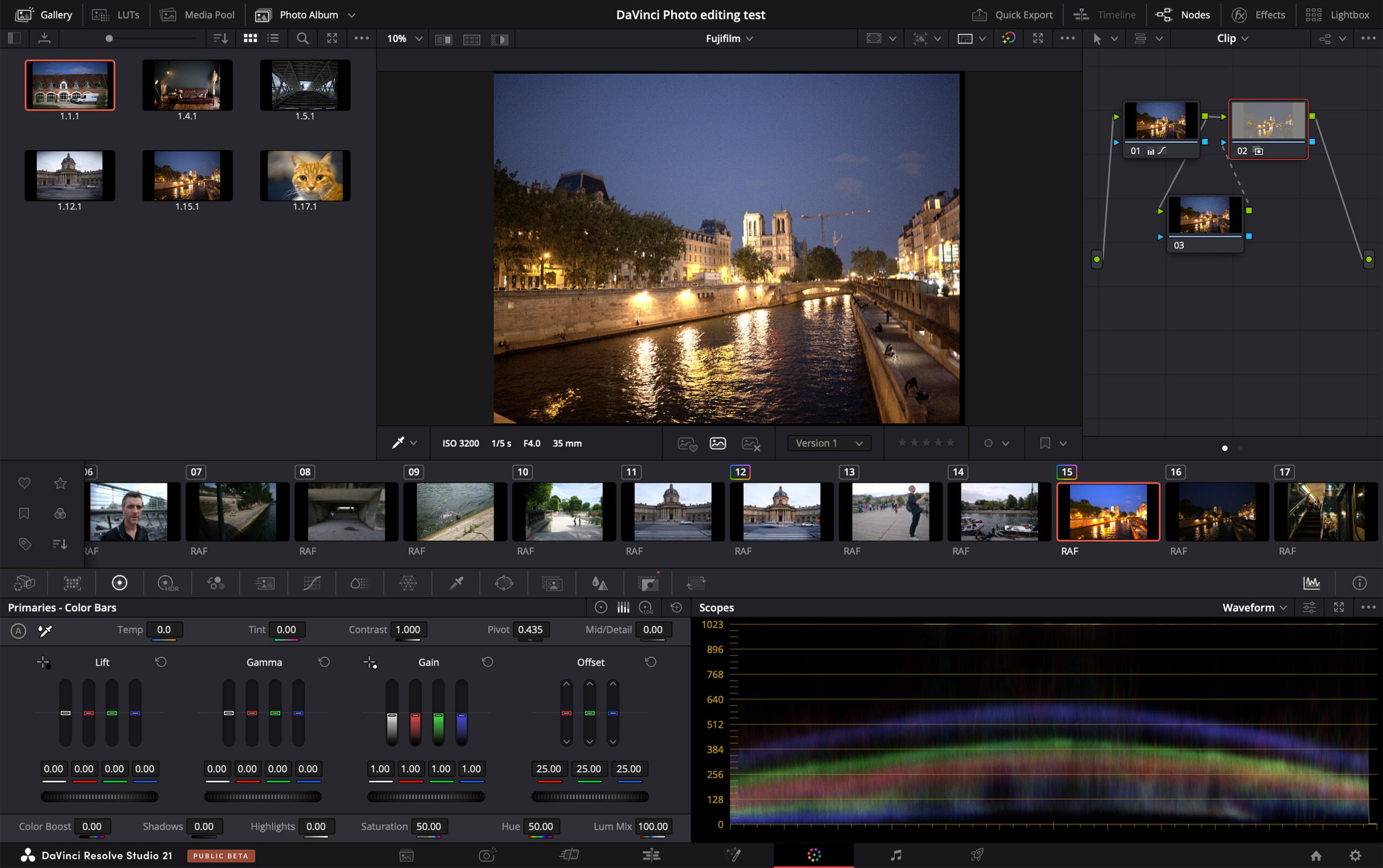
Task: Select the Power Window tool
Action: coord(503,583)
